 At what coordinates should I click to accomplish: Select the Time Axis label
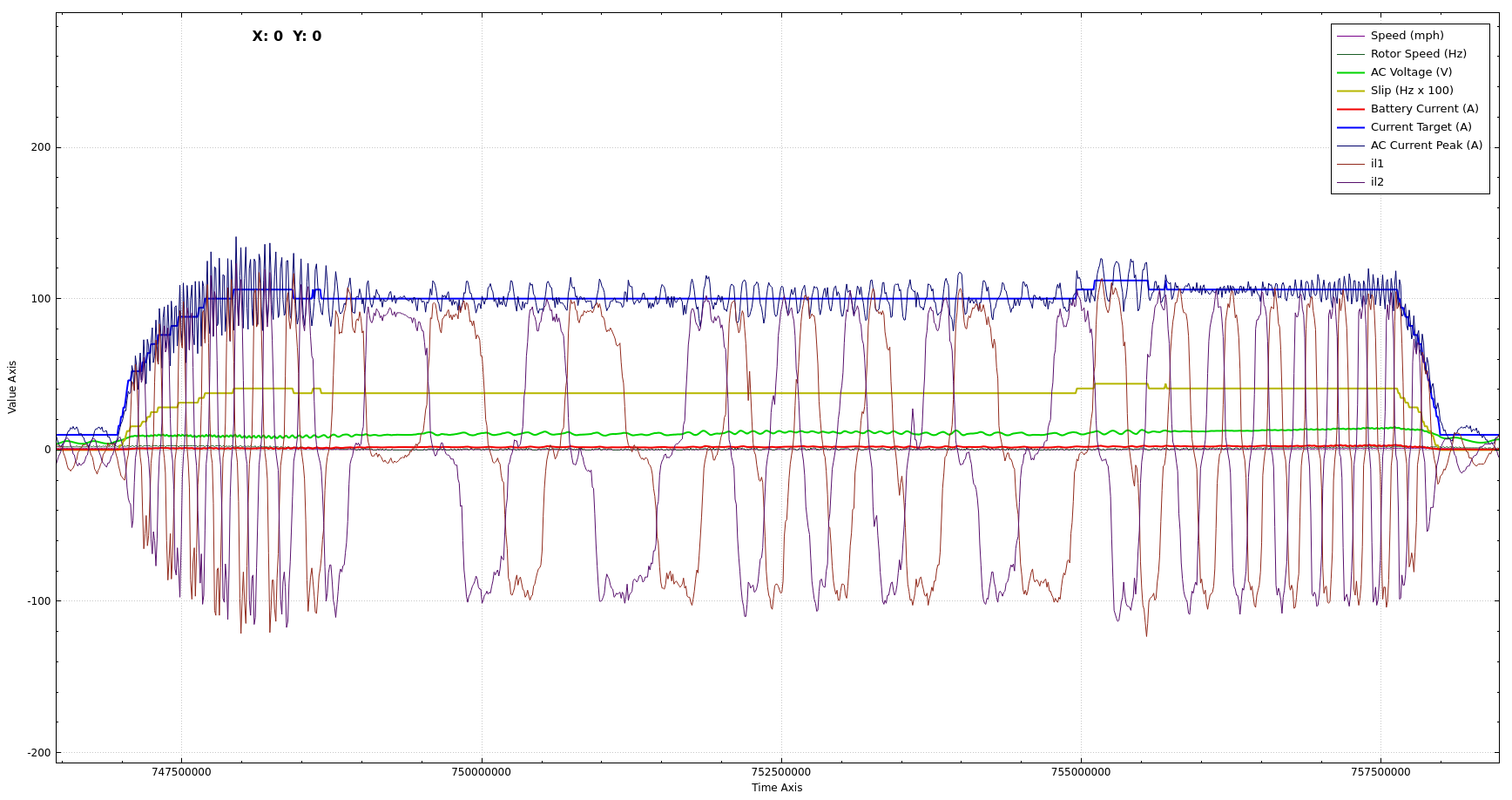pos(777,788)
